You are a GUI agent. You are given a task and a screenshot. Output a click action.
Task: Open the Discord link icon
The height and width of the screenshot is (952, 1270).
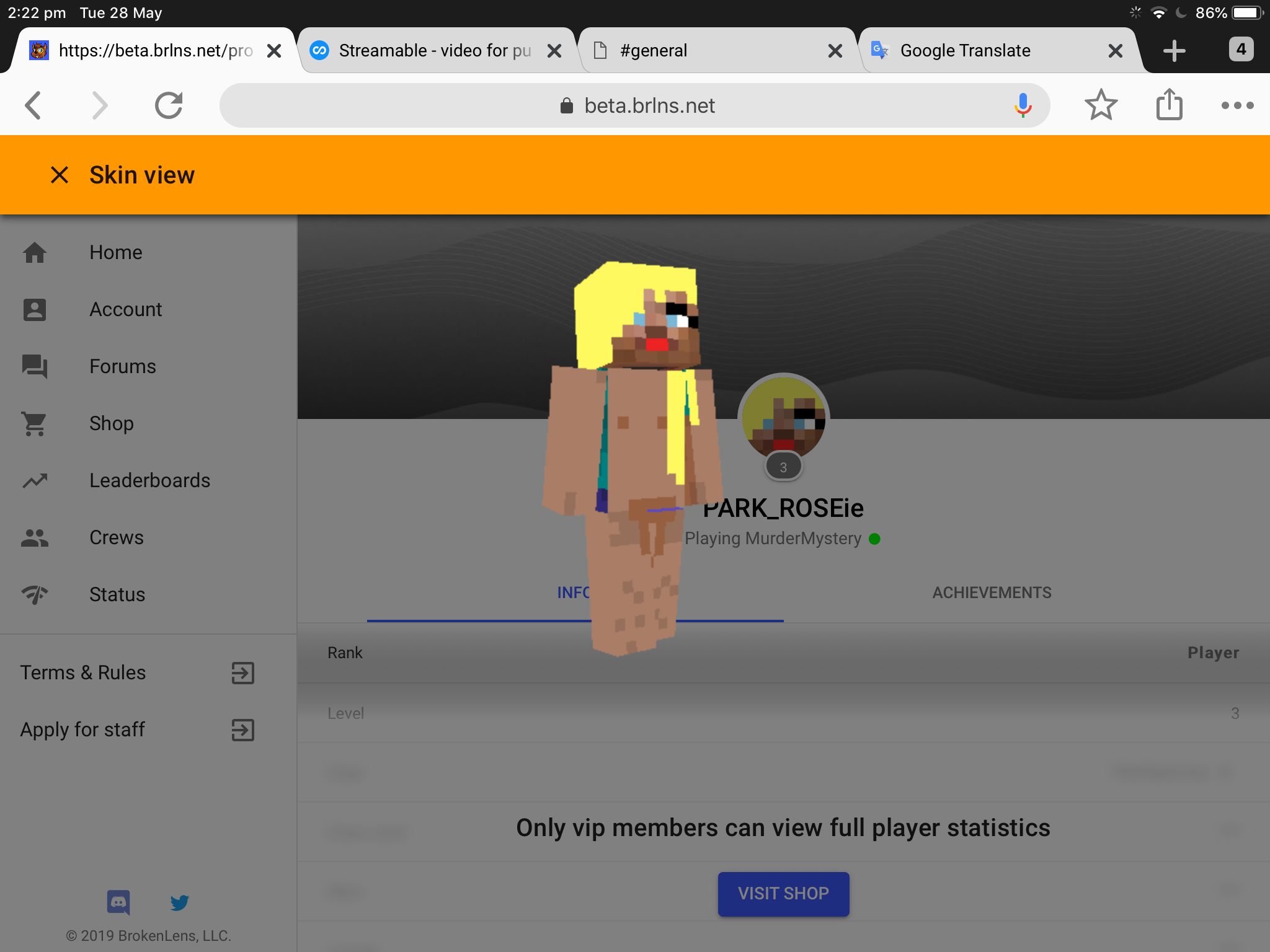pos(118,902)
